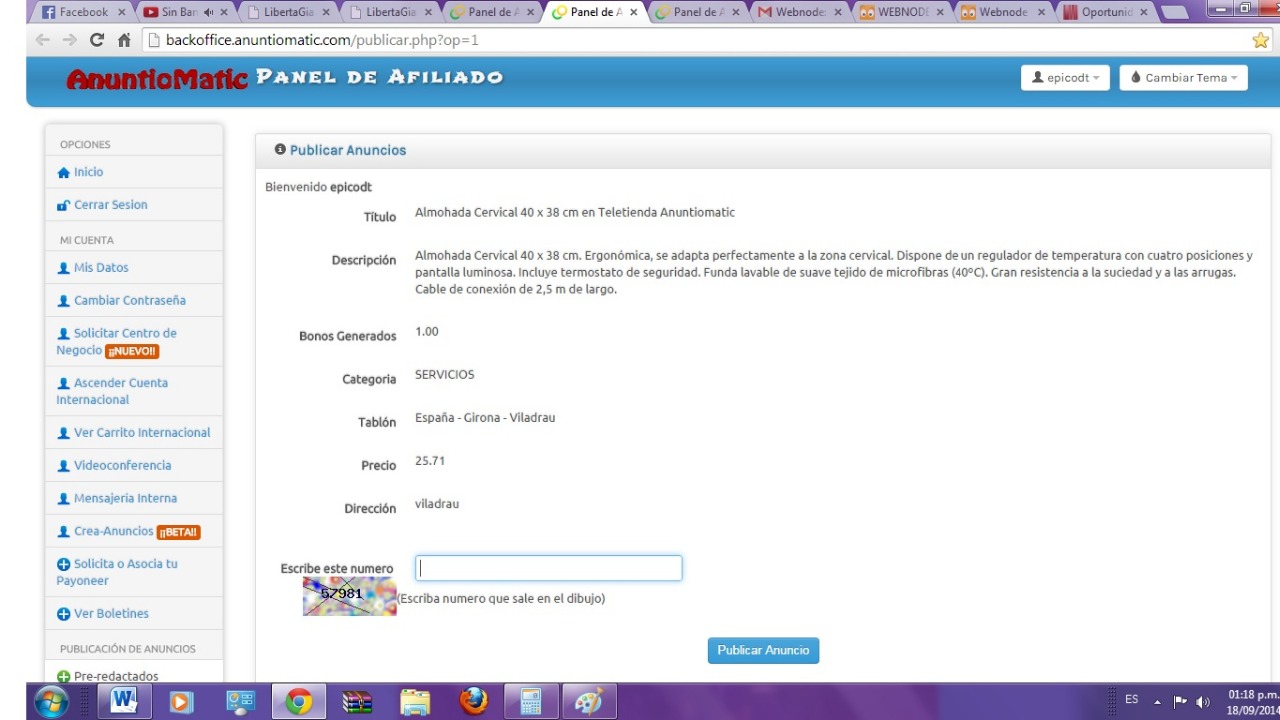Image resolution: width=1280 pixels, height=720 pixels.
Task: Click the browser home icon
Action: tap(124, 40)
